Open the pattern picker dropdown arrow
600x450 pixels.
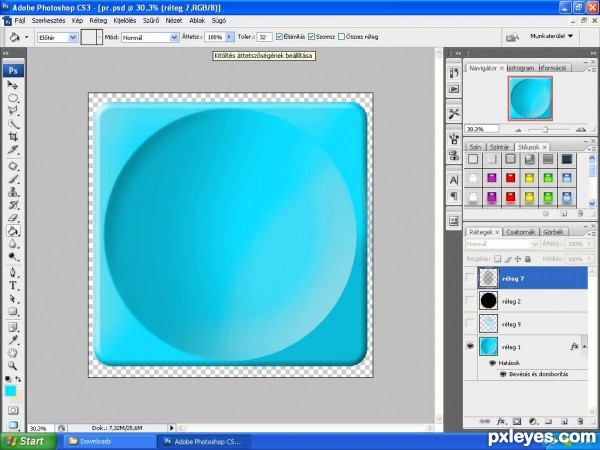[x=99, y=37]
